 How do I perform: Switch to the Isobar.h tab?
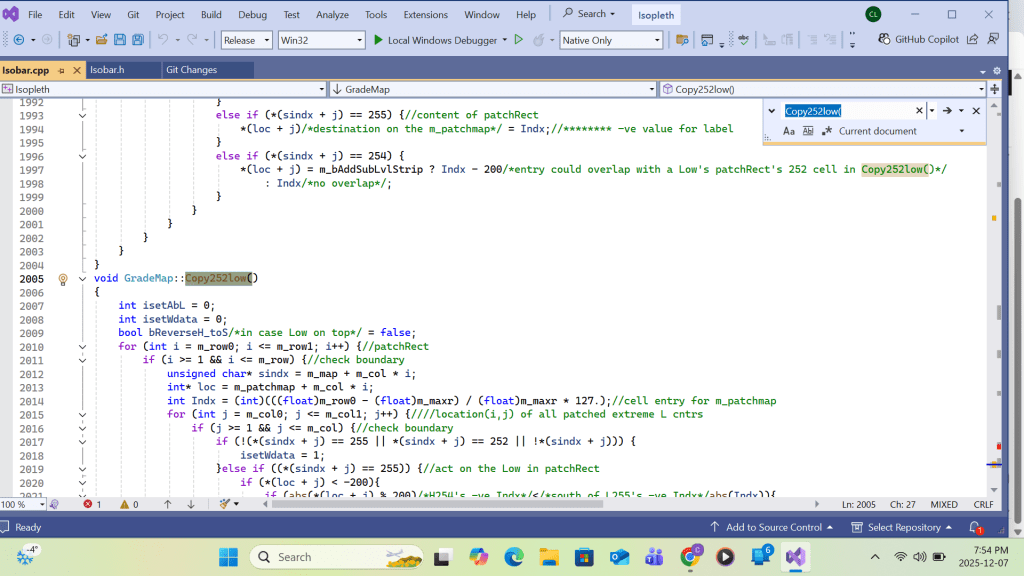106,70
